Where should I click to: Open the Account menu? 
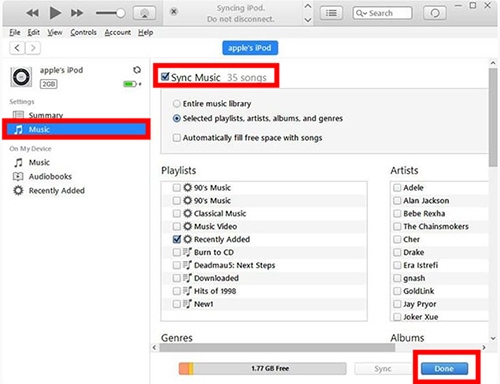click(x=118, y=32)
